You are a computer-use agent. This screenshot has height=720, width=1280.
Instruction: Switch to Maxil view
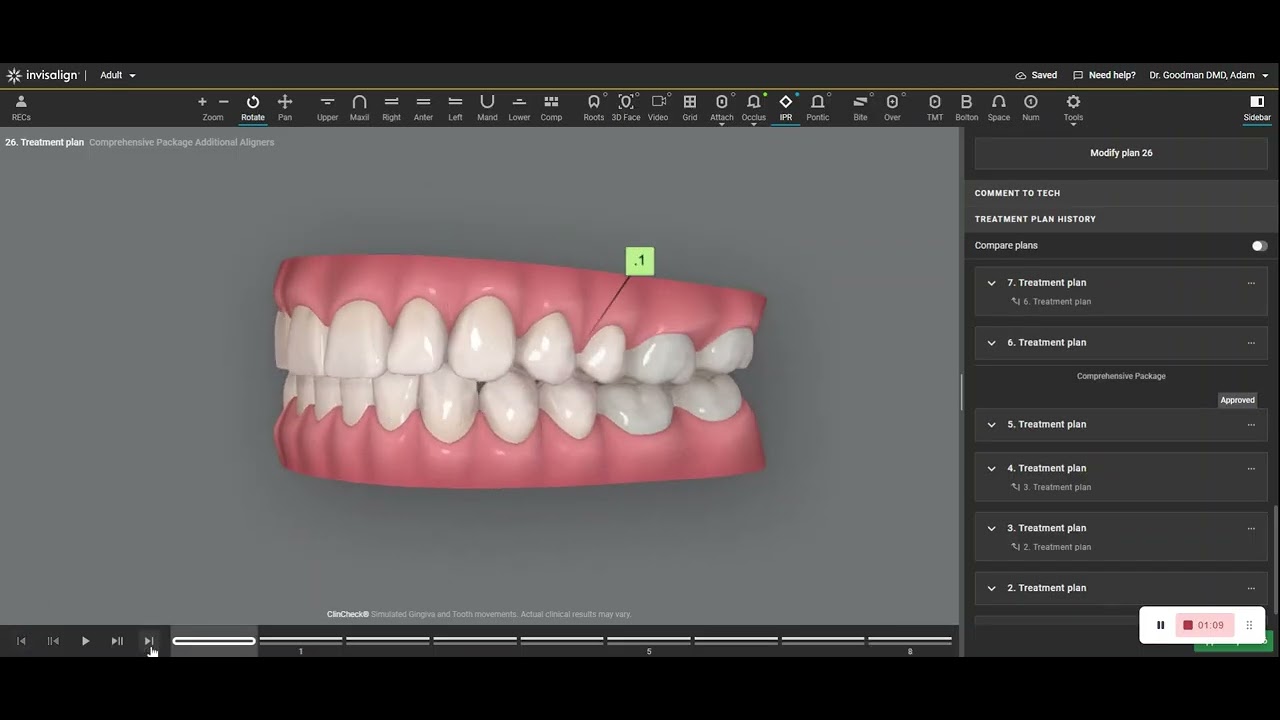(359, 108)
